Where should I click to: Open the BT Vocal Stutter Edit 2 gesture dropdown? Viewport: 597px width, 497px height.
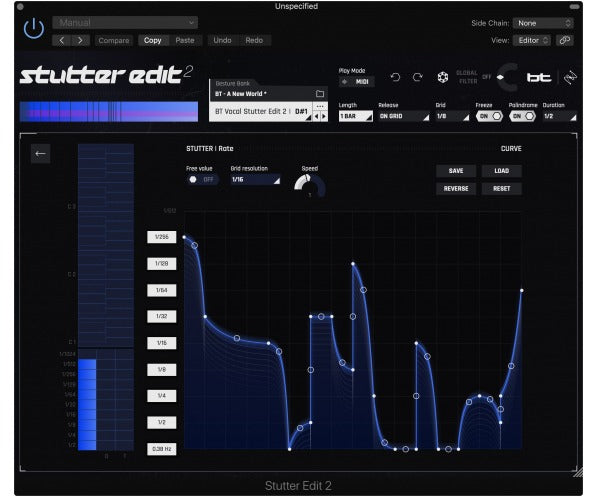click(x=261, y=112)
